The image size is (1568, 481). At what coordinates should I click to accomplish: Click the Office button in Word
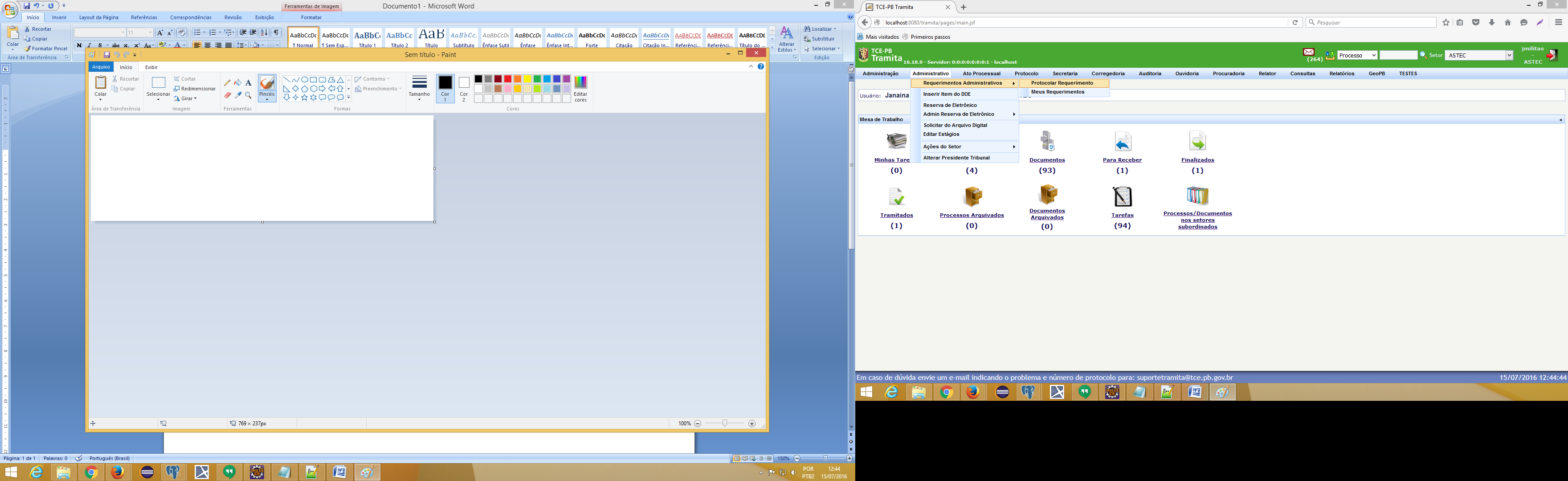(10, 10)
